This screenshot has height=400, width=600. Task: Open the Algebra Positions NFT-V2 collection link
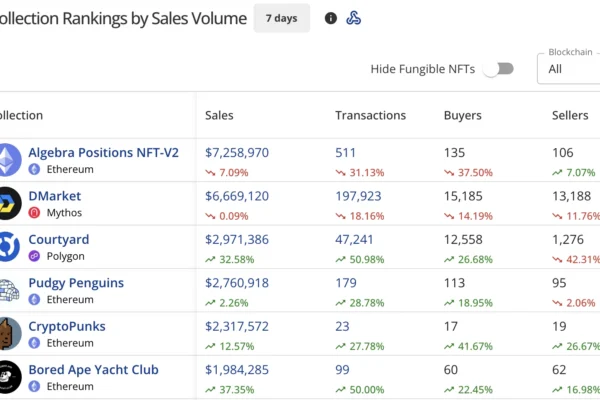tap(103, 153)
